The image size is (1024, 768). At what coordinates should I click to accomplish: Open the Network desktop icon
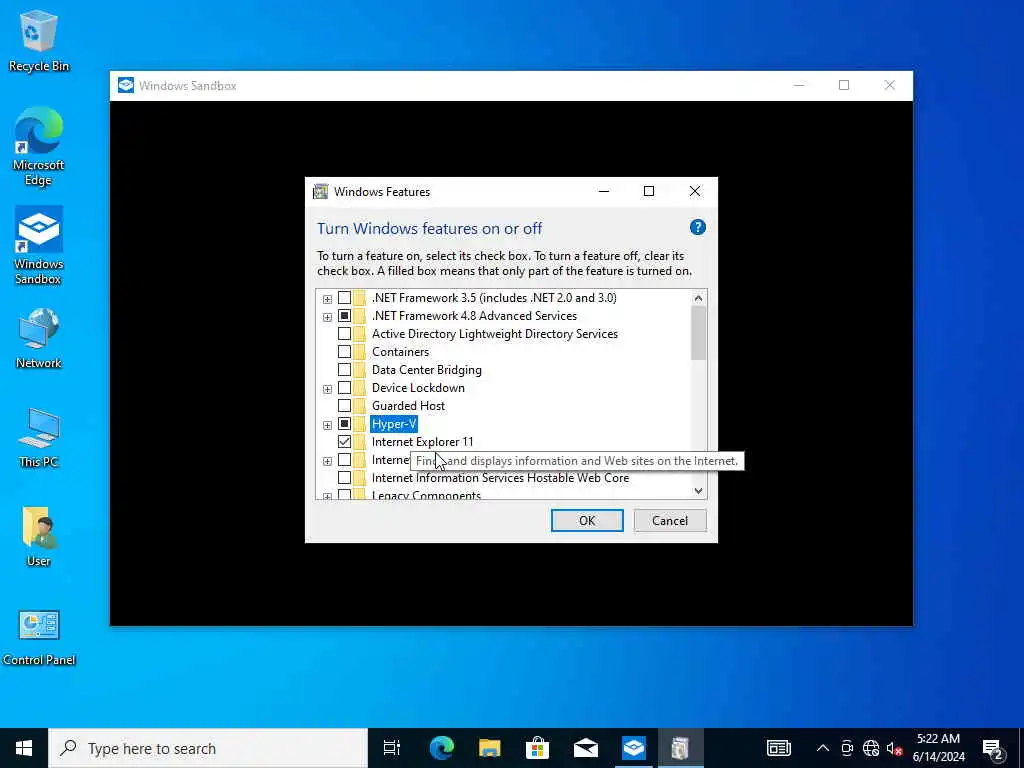[39, 338]
